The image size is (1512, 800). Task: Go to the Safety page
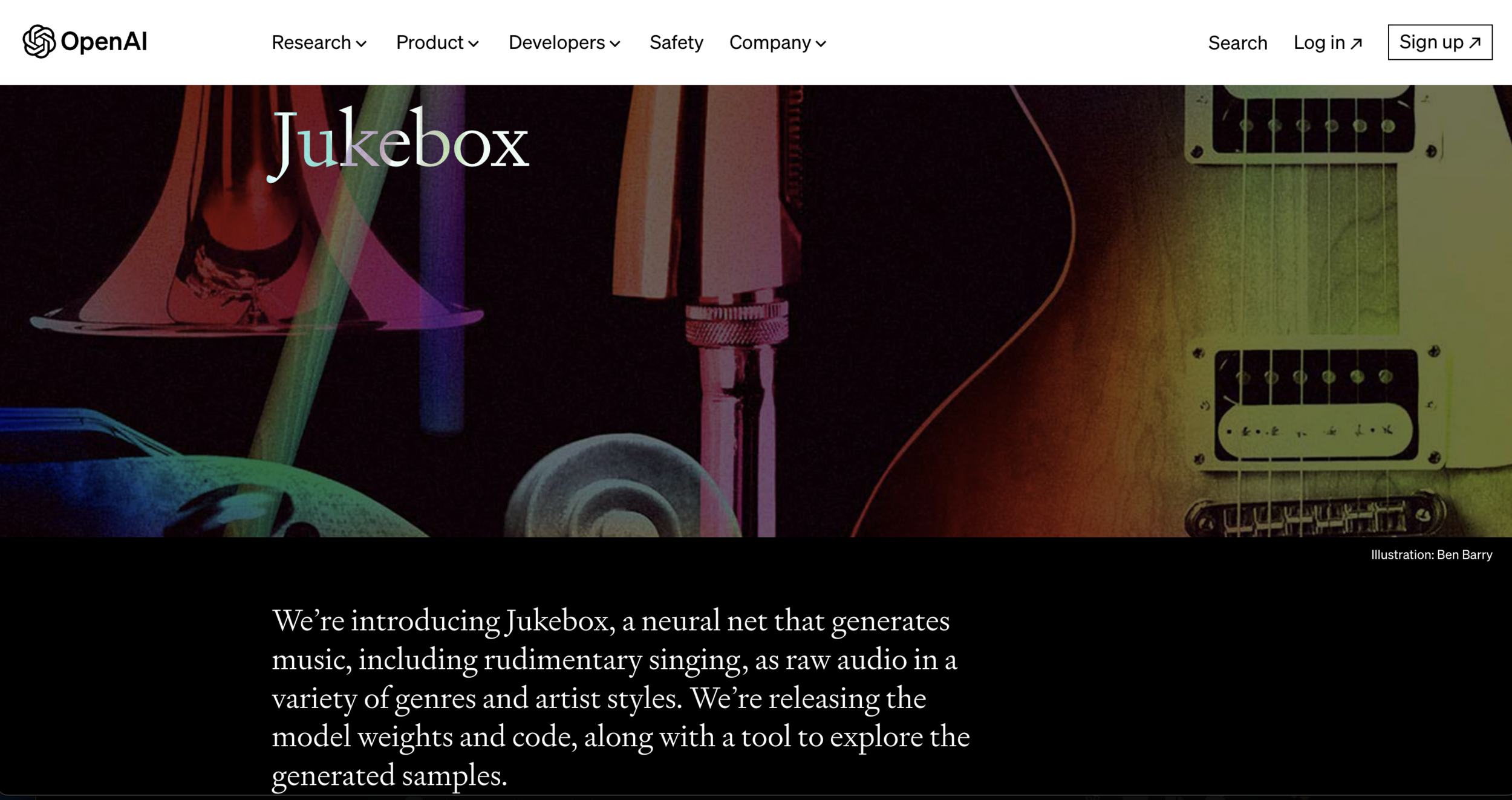pyautogui.click(x=676, y=42)
